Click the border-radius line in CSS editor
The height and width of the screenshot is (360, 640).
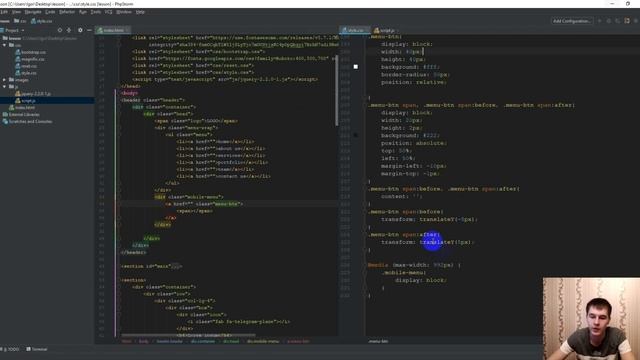click(x=415, y=75)
